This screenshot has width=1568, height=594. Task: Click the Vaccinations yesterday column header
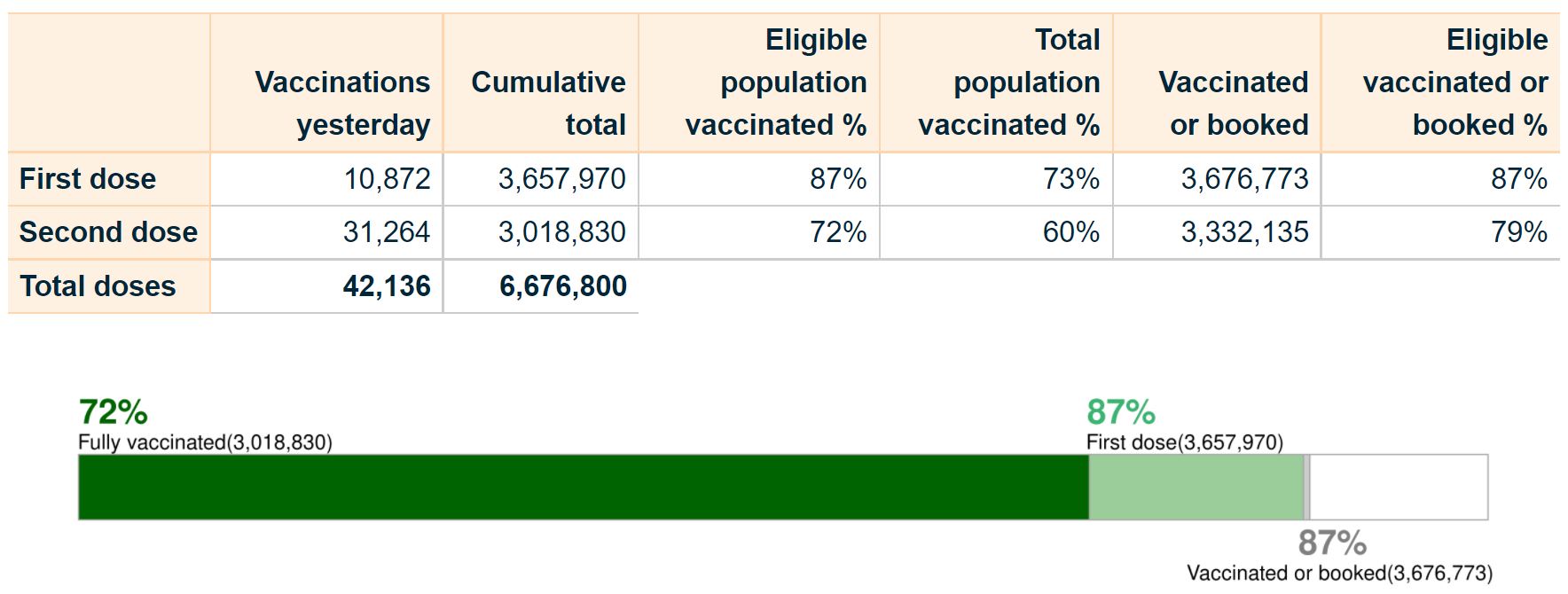pos(341,103)
